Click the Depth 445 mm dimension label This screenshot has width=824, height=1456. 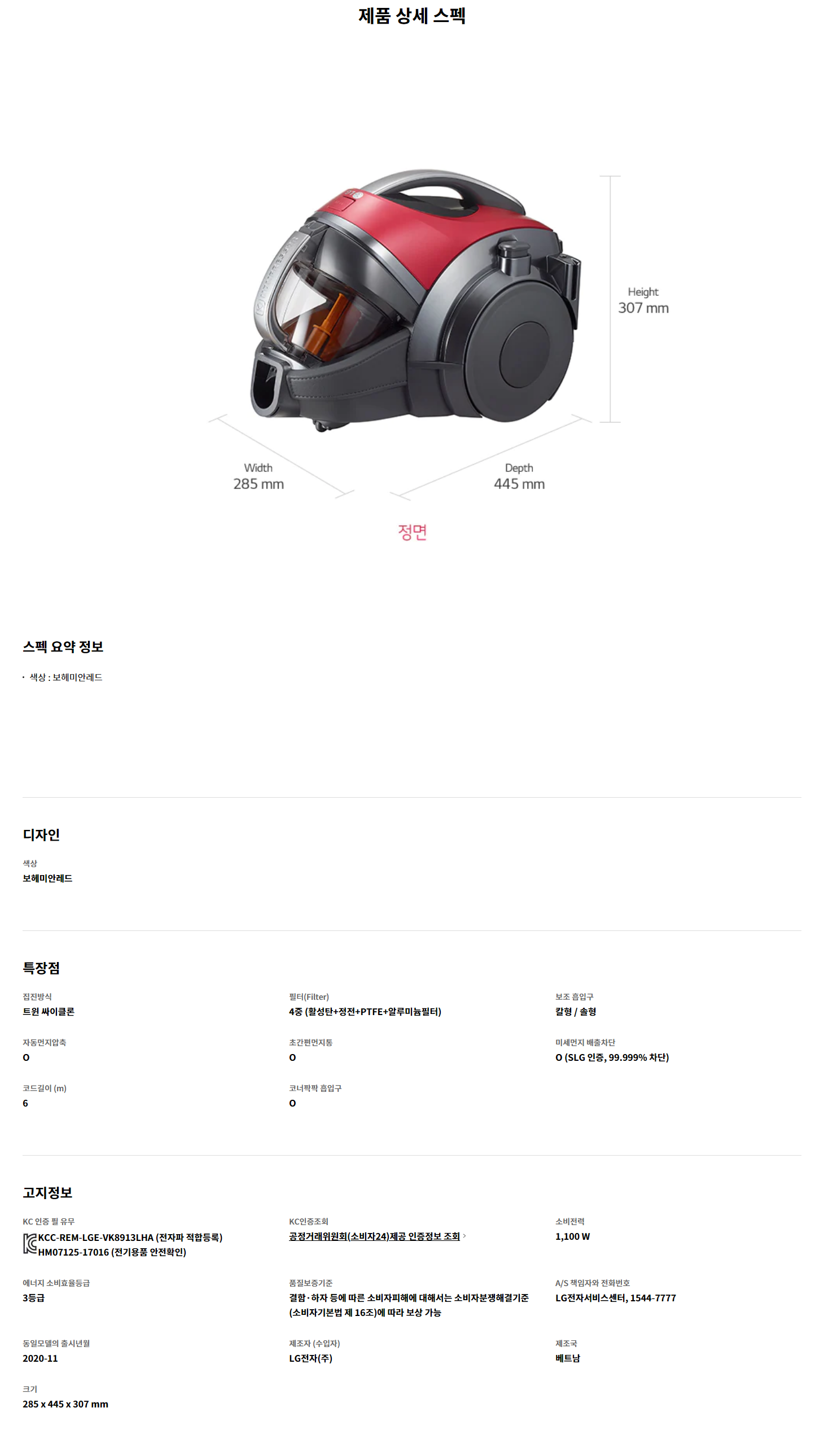pyautogui.click(x=519, y=476)
